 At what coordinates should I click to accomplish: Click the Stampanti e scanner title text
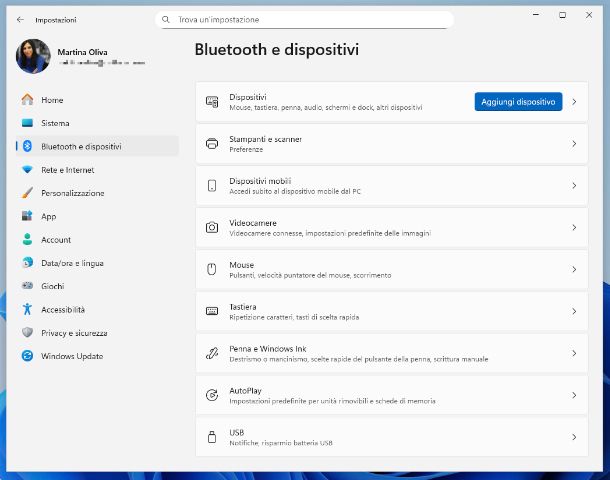(x=265, y=139)
